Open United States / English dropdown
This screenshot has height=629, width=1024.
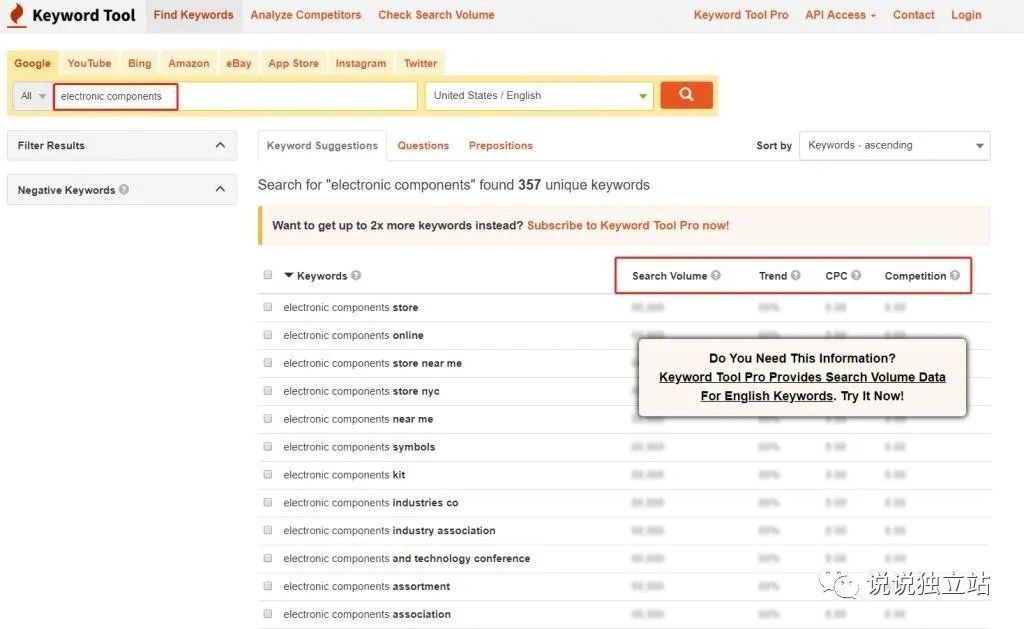pos(539,95)
